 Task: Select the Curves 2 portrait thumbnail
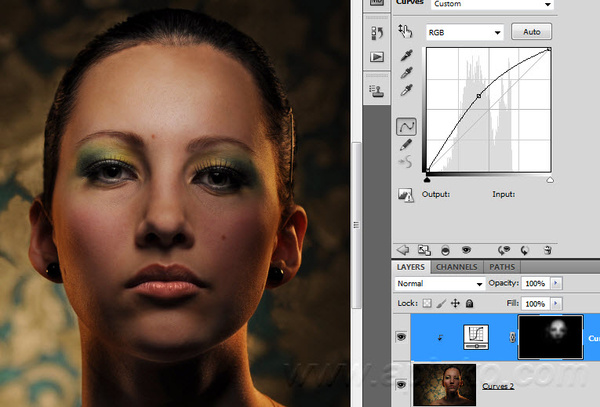(x=444, y=385)
